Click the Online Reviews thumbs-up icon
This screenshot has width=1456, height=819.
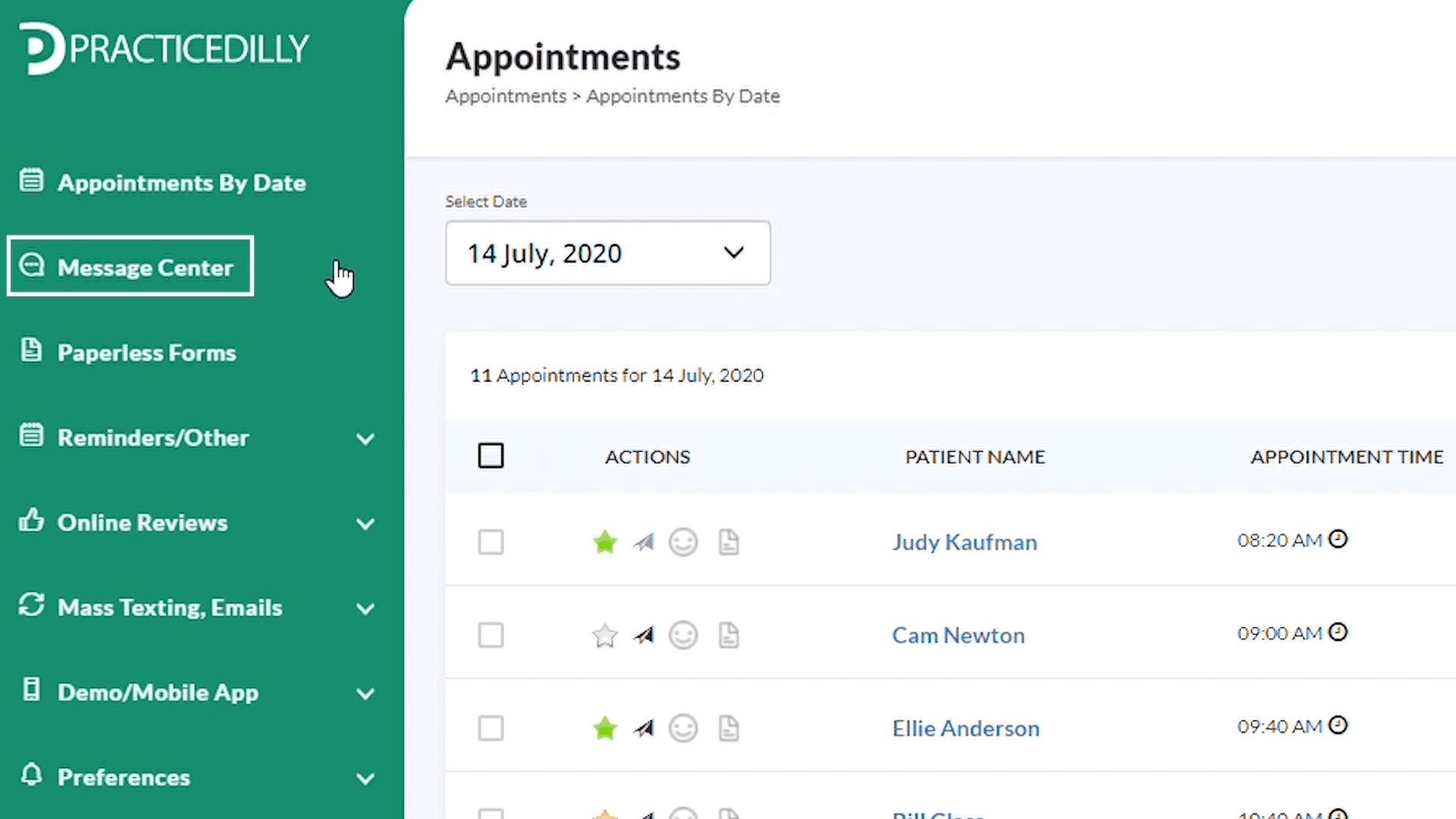coord(31,520)
